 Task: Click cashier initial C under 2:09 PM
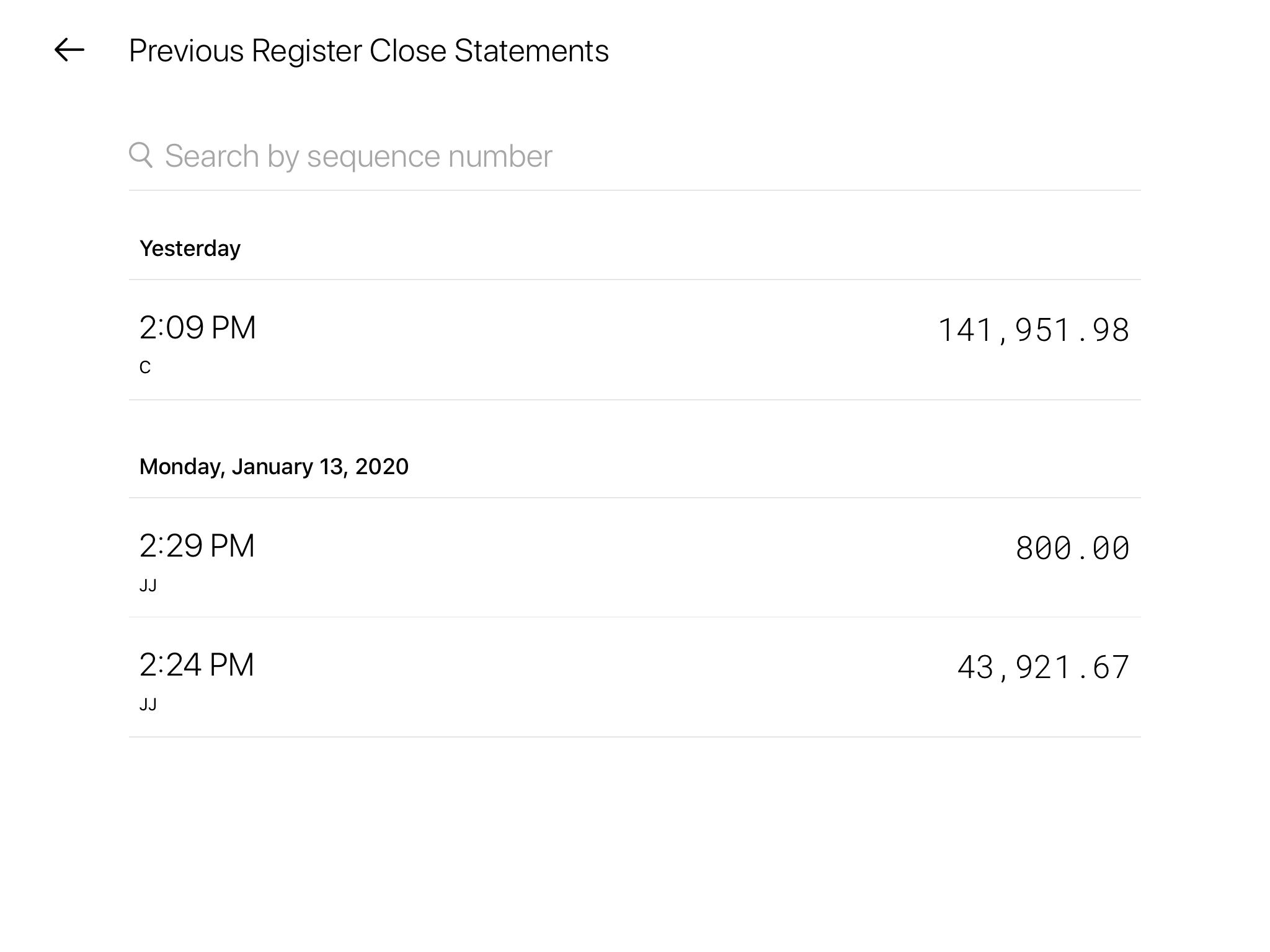point(145,368)
